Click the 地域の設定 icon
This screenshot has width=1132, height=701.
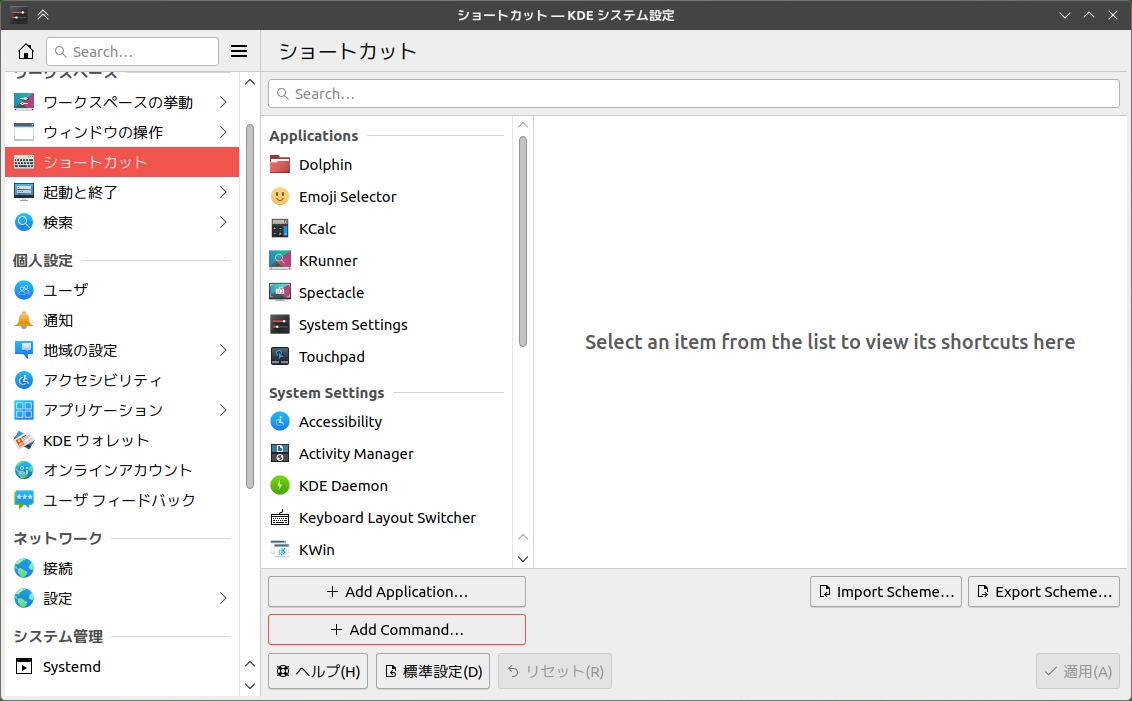pos(24,350)
